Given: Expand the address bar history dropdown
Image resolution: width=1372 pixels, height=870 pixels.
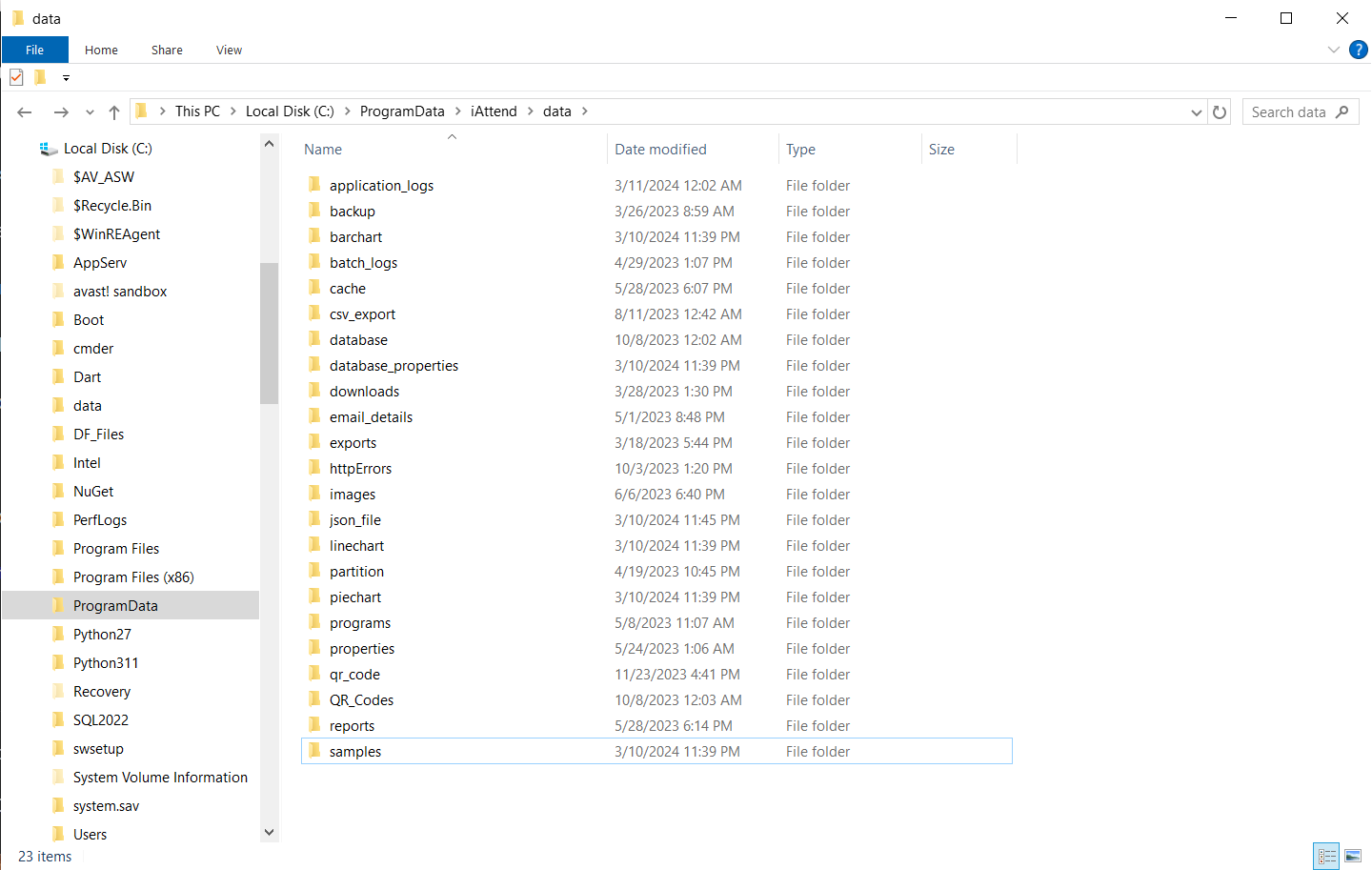Looking at the screenshot, I should click(1196, 112).
